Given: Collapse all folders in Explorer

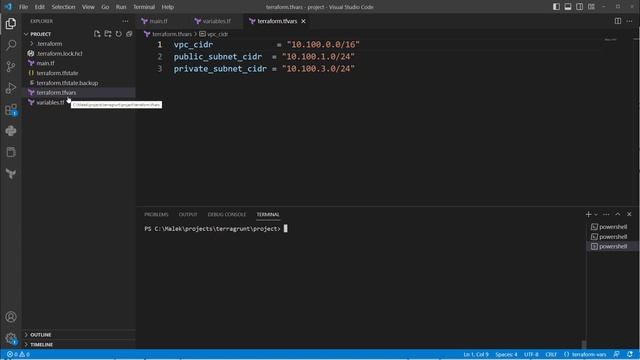Looking at the screenshot, I should click(x=129, y=34).
